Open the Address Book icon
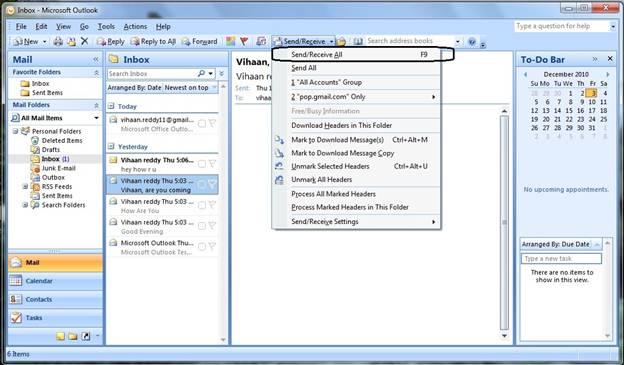This screenshot has height=365, width=624. pyautogui.click(x=358, y=41)
